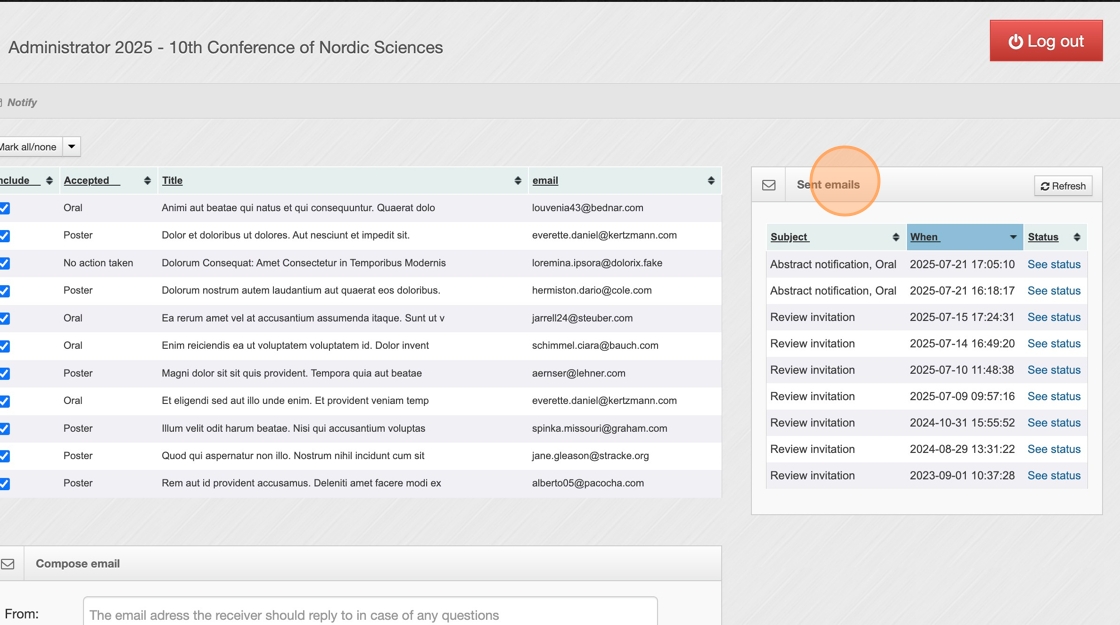Click the sort arrows in the email column
Viewport: 1120px width, 625px height.
click(711, 181)
